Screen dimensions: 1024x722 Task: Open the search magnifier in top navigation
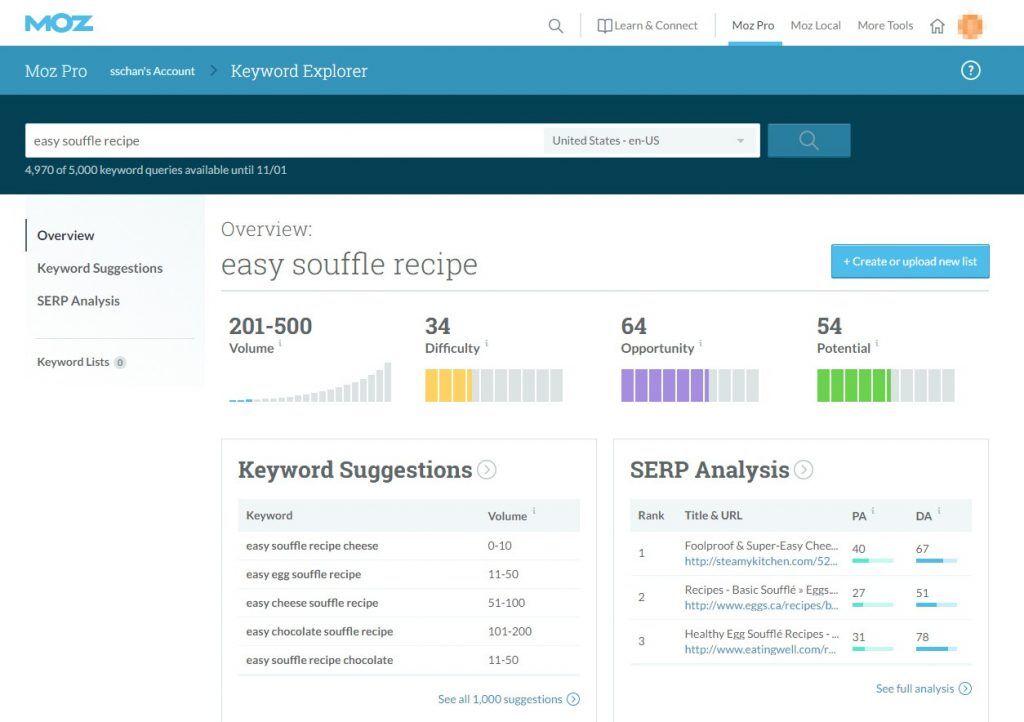coord(556,26)
